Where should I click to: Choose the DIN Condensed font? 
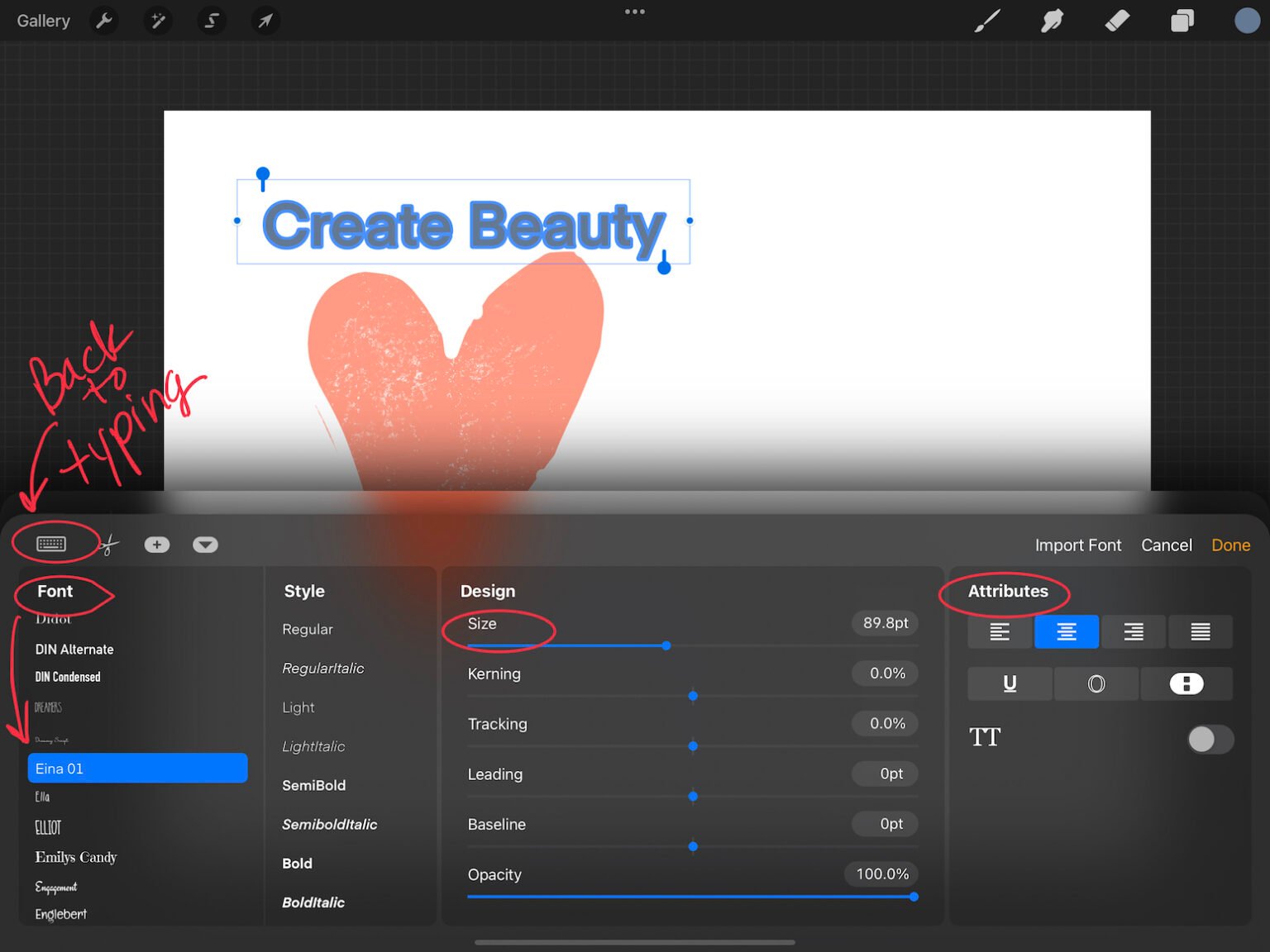68,677
